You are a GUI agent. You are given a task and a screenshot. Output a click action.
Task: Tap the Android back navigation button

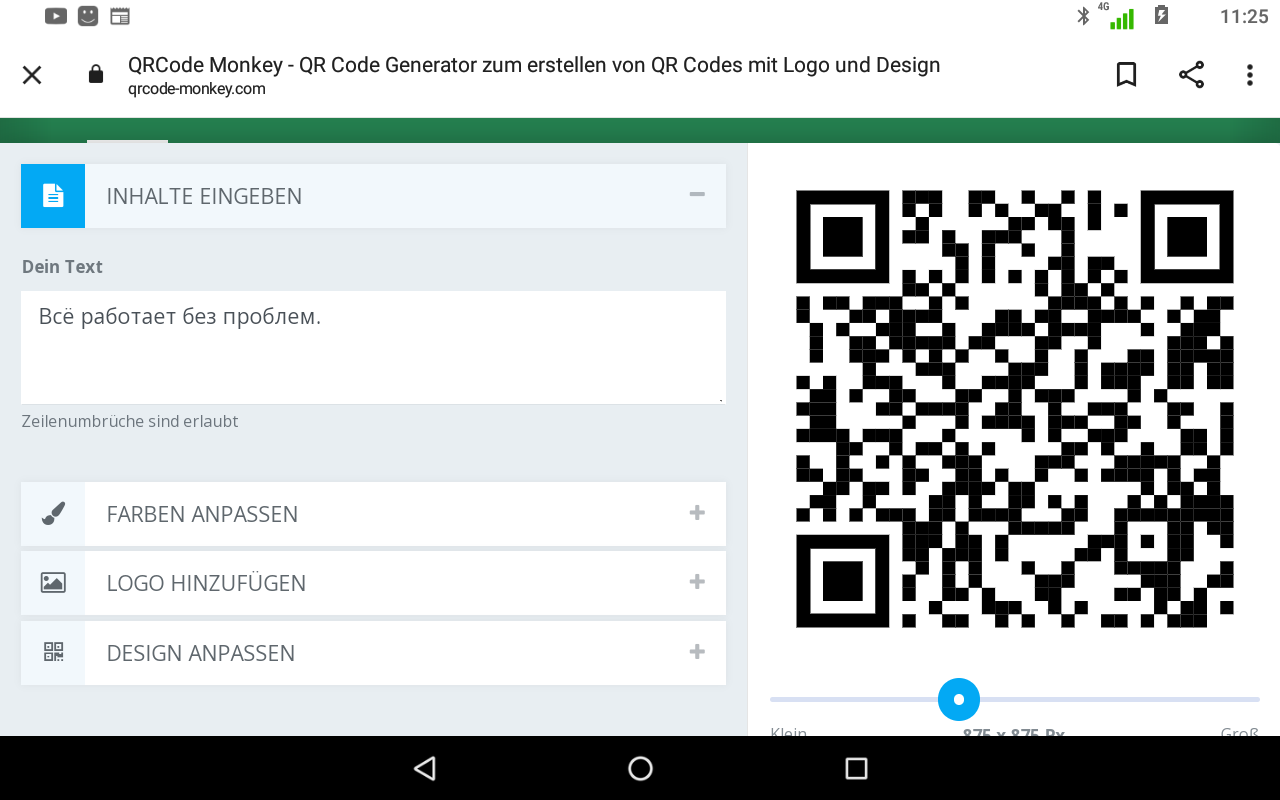tap(424, 767)
